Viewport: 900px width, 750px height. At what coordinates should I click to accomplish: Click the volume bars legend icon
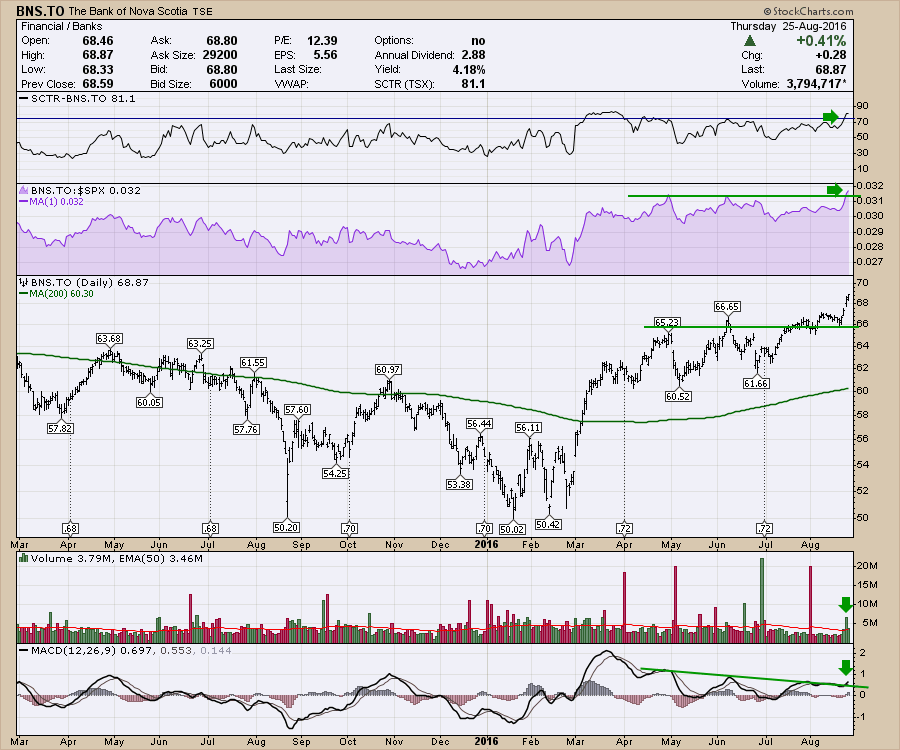click(x=23, y=558)
